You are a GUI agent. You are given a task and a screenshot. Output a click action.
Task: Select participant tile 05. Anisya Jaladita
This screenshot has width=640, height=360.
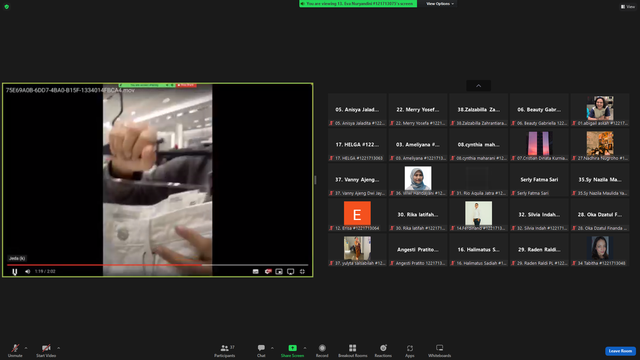tap(357, 110)
